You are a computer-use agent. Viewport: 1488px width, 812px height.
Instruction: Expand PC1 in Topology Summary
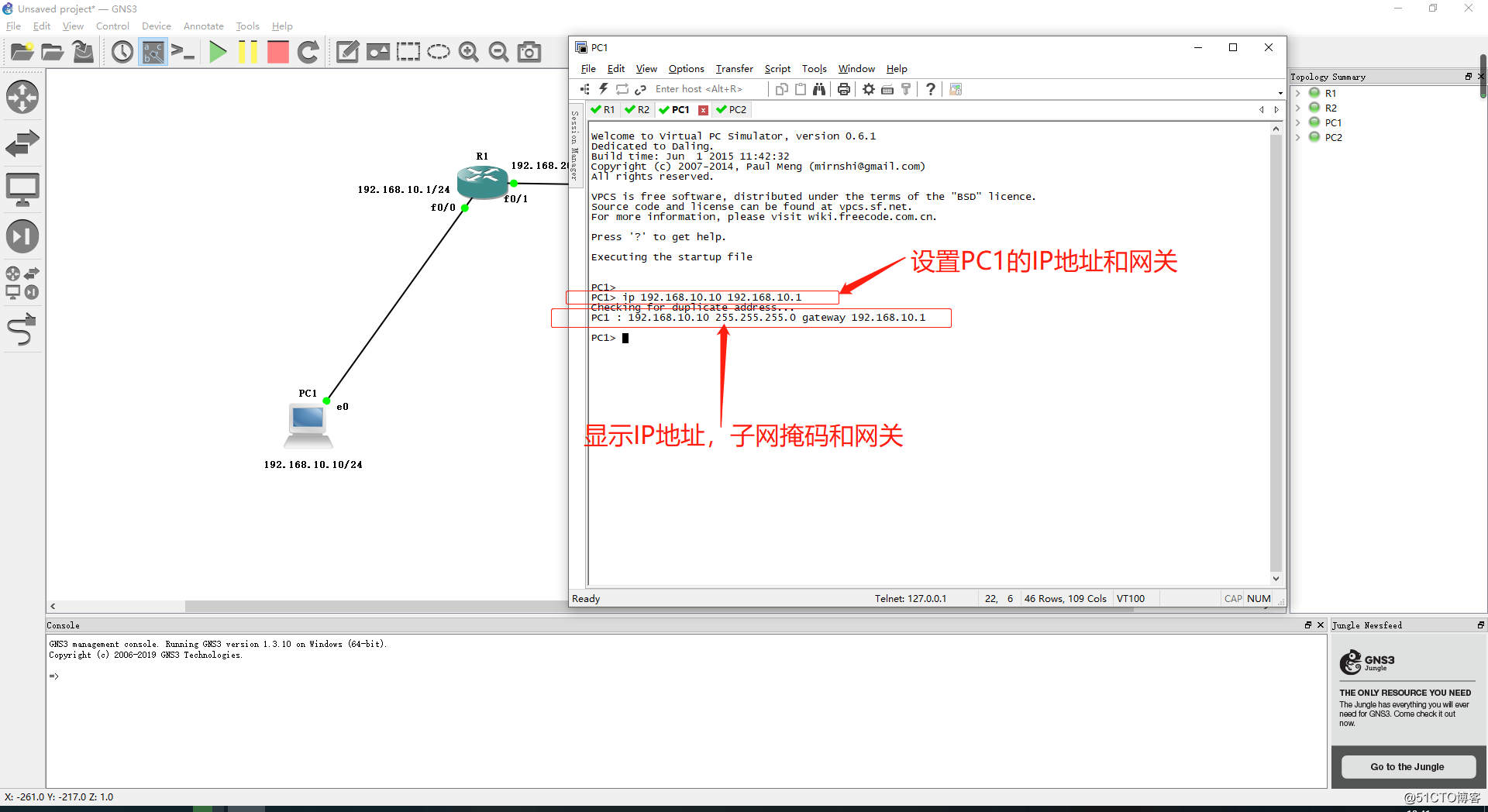1298,122
